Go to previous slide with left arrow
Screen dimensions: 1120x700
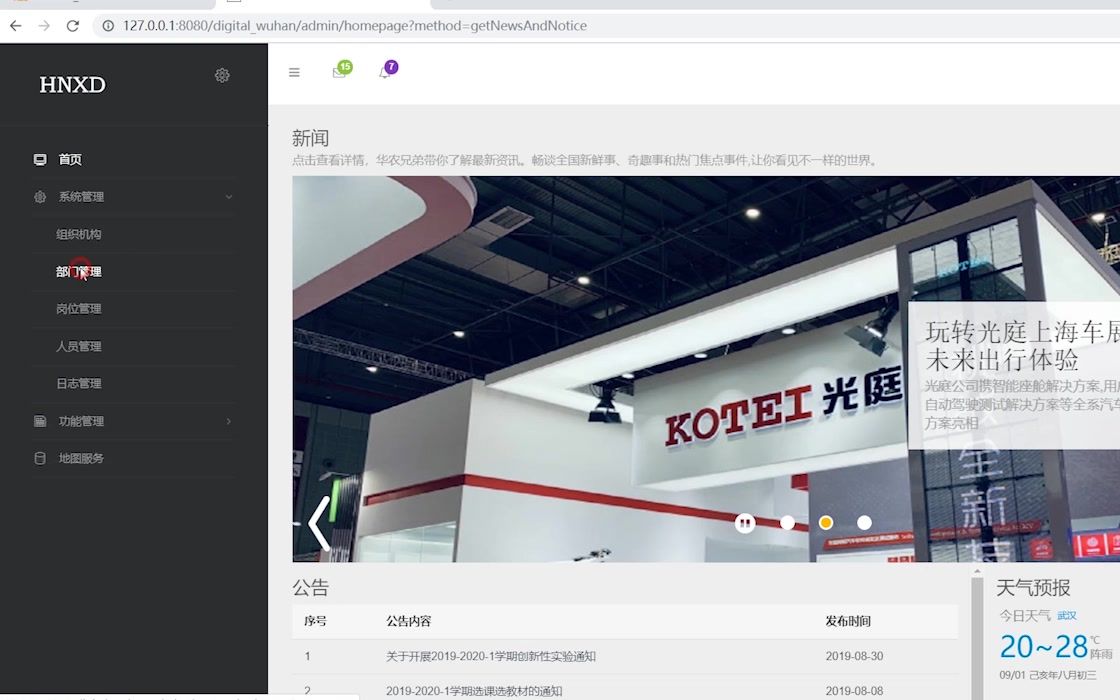click(x=319, y=522)
